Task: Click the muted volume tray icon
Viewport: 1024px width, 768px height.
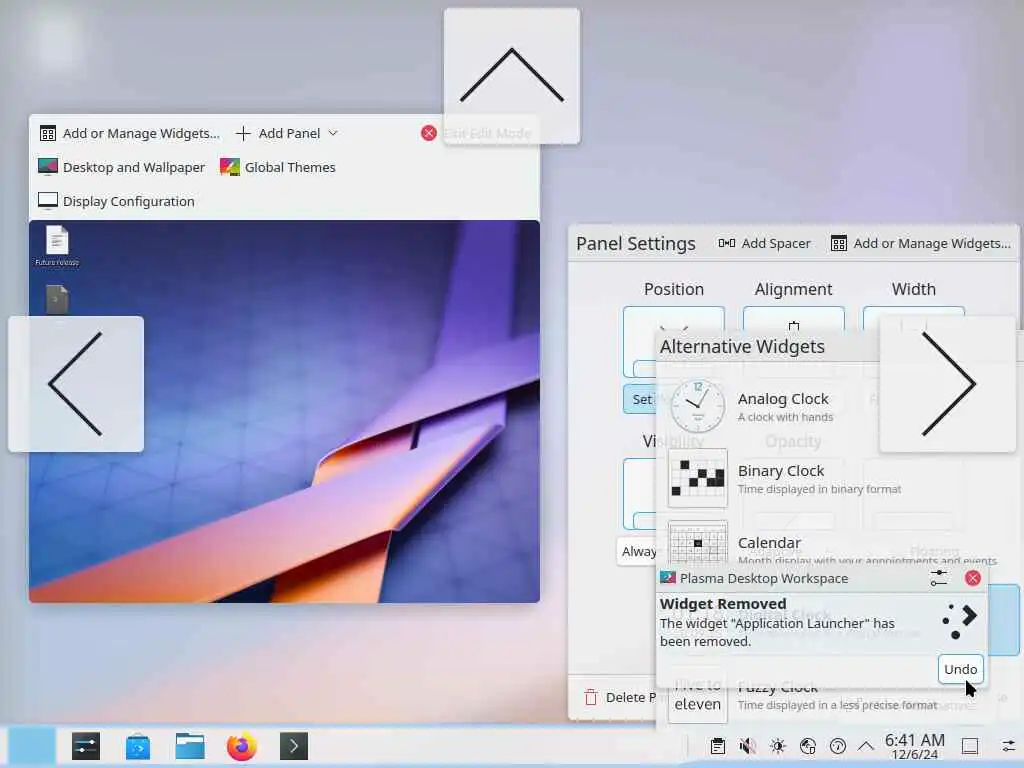Action: 748,746
